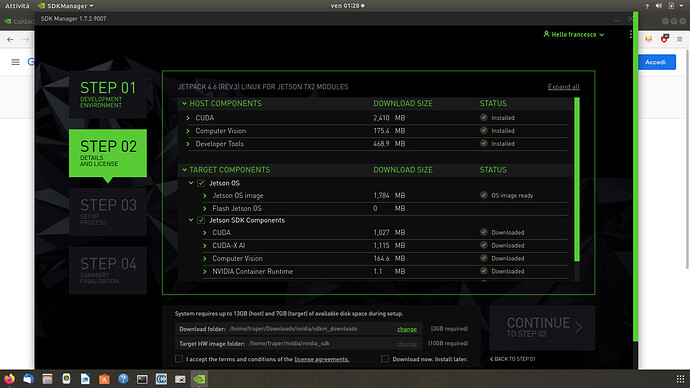690x388 pixels.
Task: Select the target Computer Vision row label
Action: point(237,259)
